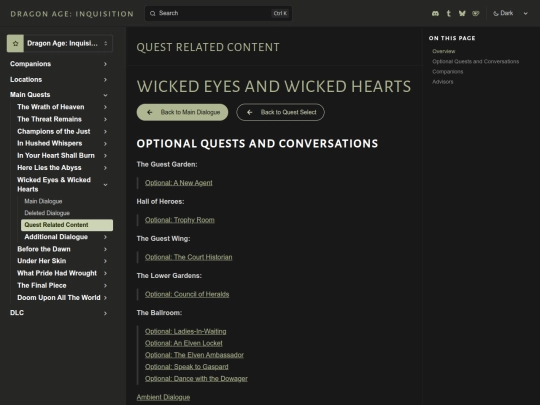Open Optional: The Court Historian link
This screenshot has width=540, height=405.
188,257
